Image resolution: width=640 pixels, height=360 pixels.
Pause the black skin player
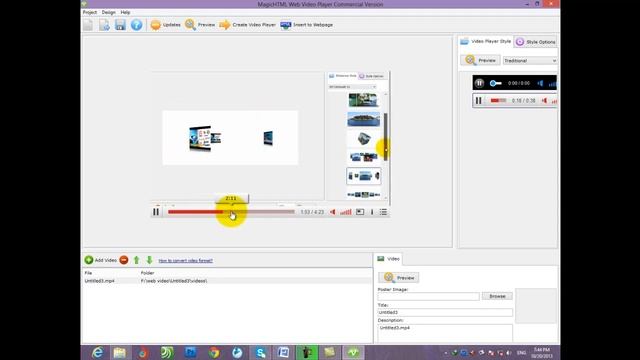[479, 83]
